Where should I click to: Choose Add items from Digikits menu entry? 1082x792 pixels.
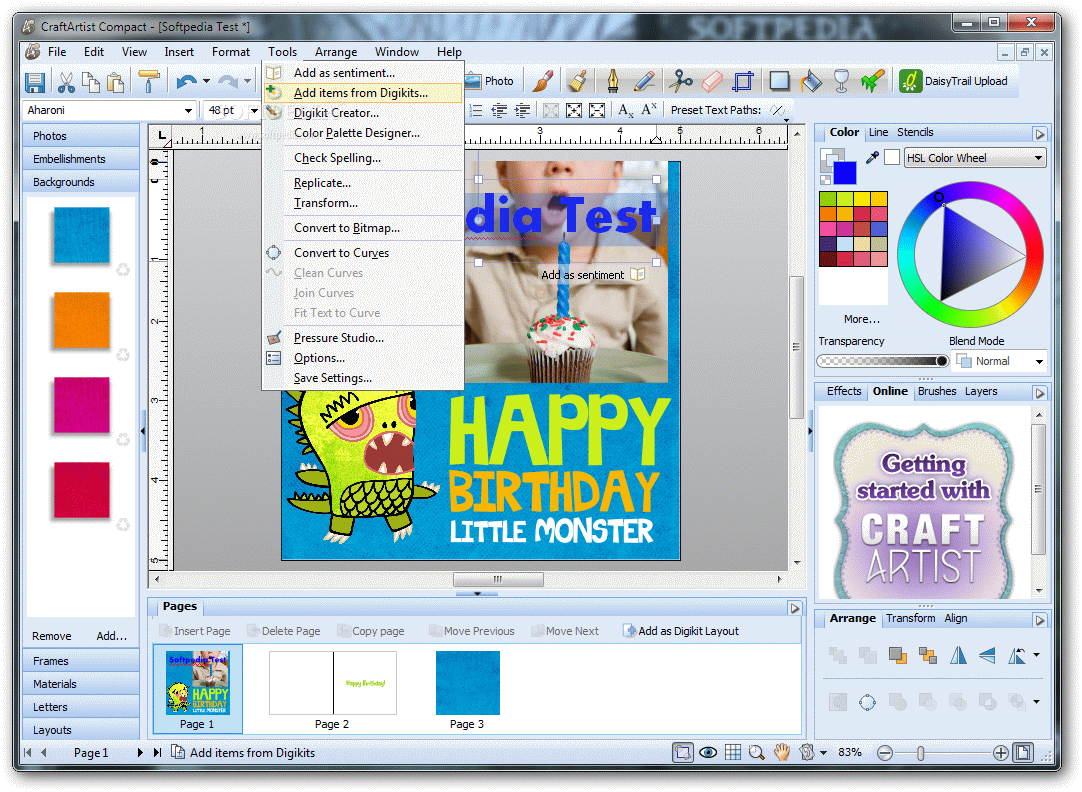[363, 92]
